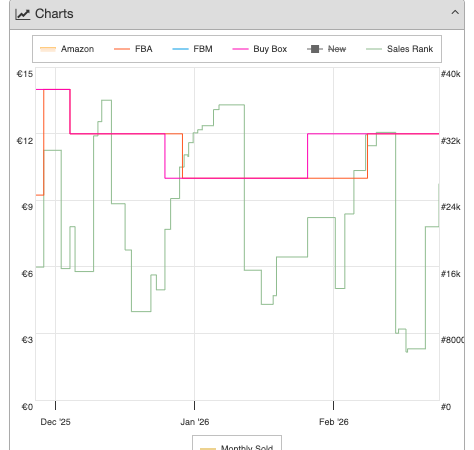Viewport: 474px width, 450px height.
Task: Click the €9 price axis label
Action: point(27,207)
